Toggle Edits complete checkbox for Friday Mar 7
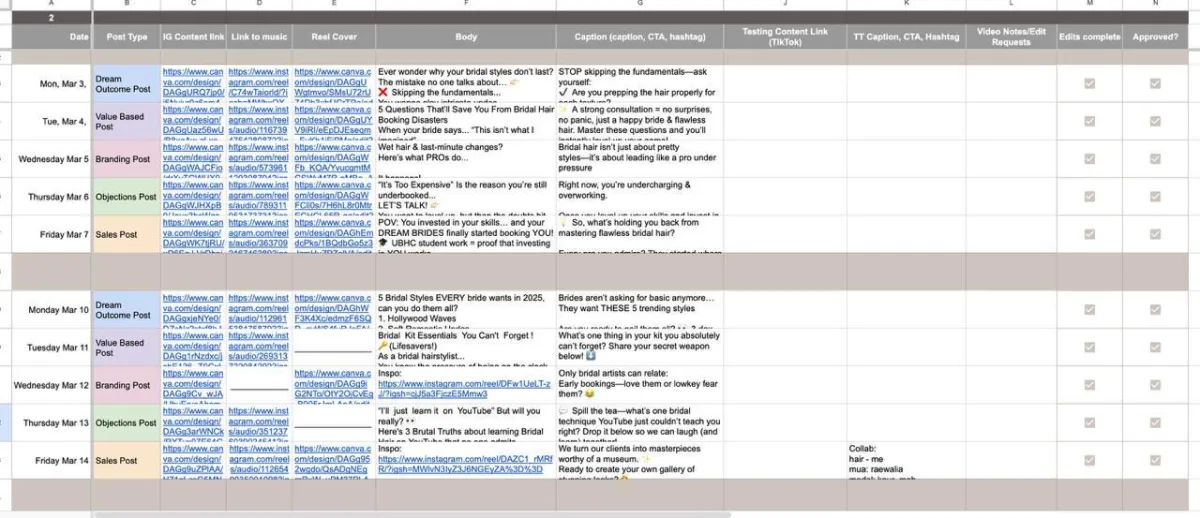The width and height of the screenshot is (1200, 518). pos(1089,234)
